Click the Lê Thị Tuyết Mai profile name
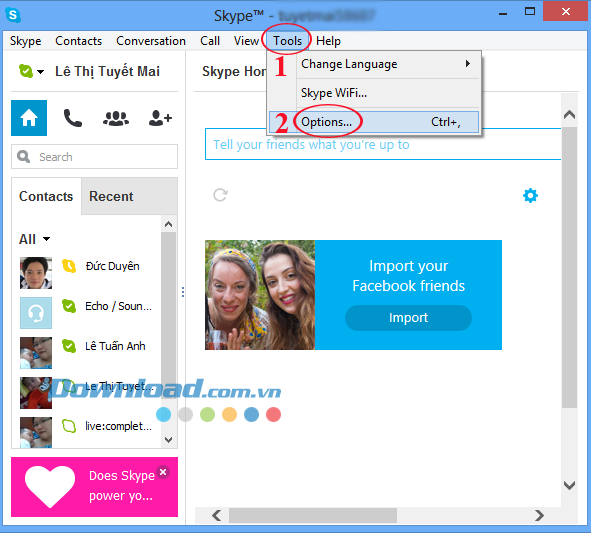The width and height of the screenshot is (591, 533). [107, 71]
